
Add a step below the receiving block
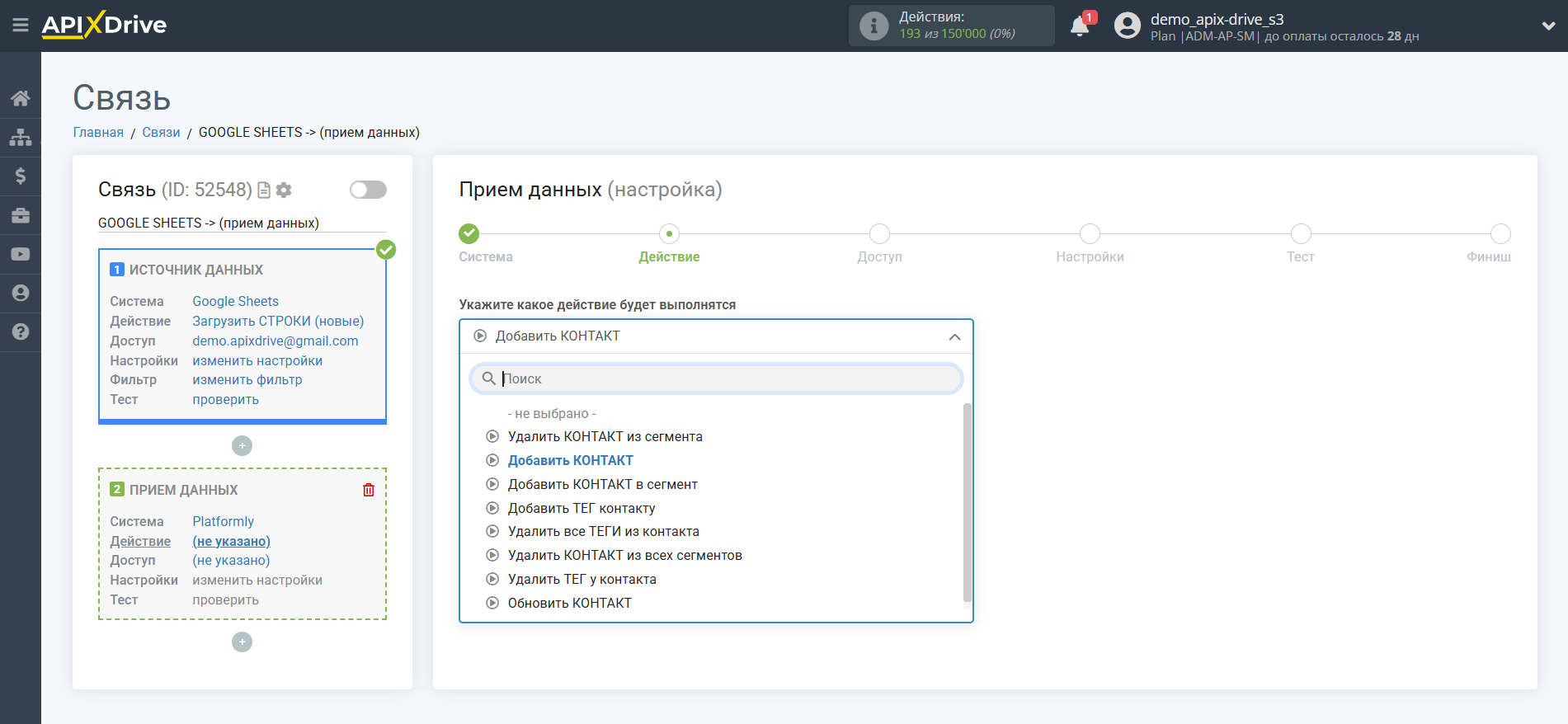tap(242, 642)
